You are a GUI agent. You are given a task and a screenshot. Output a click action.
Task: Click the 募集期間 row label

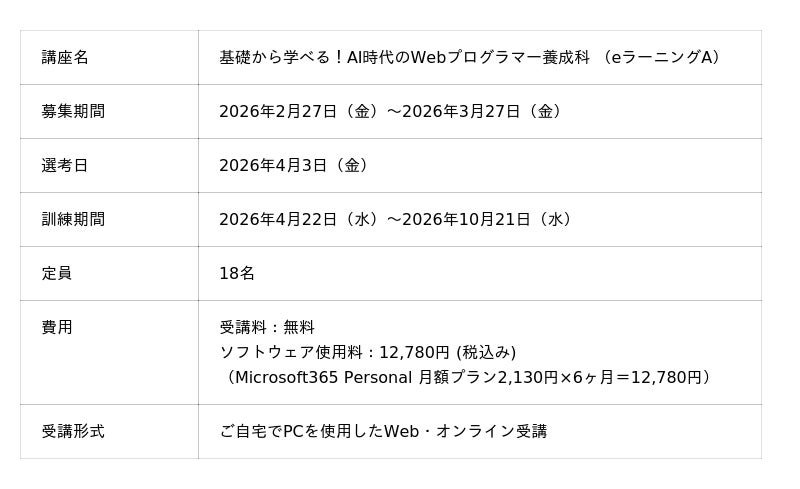coord(73,112)
